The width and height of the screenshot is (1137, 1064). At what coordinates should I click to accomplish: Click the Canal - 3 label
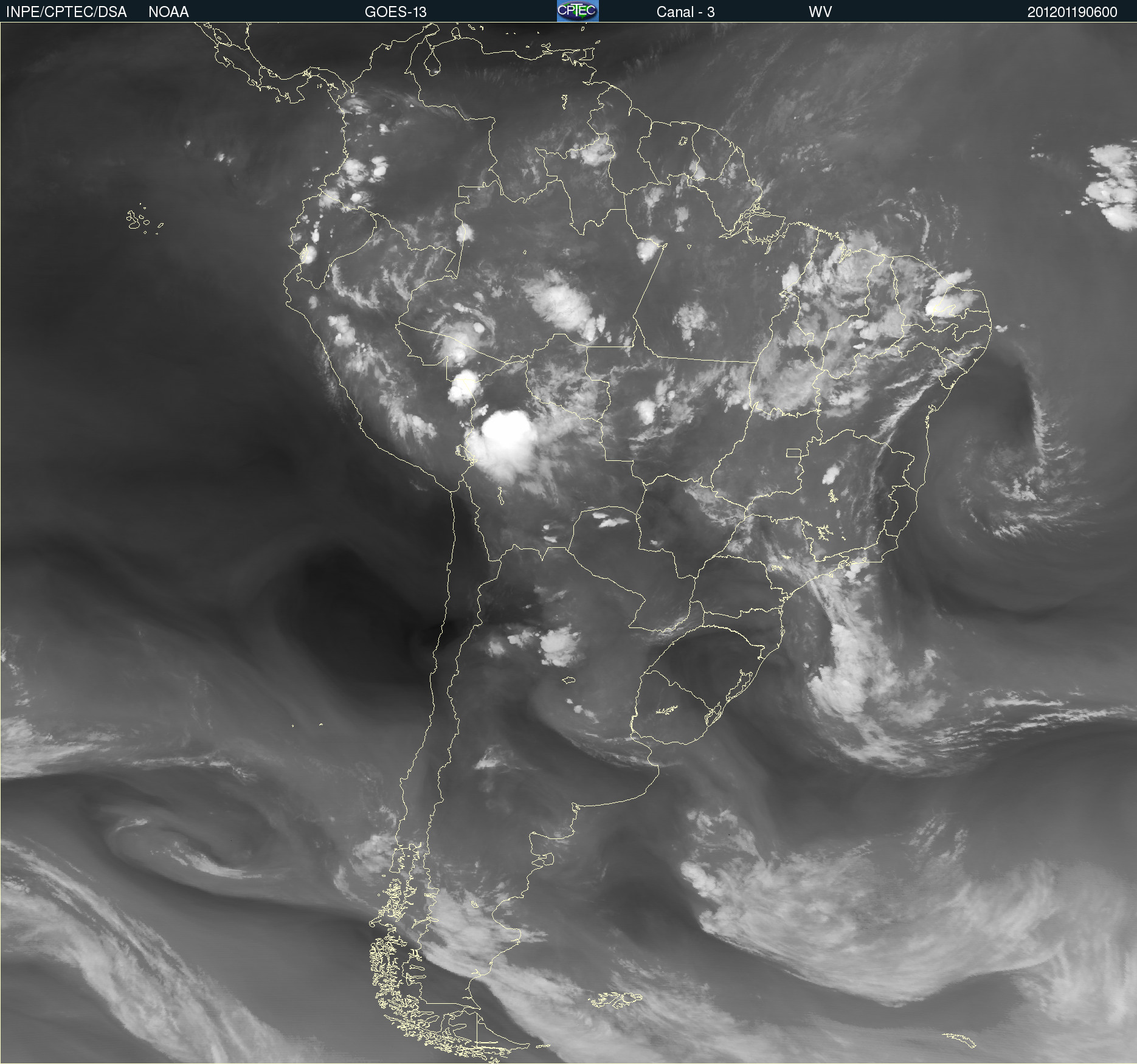(x=685, y=12)
